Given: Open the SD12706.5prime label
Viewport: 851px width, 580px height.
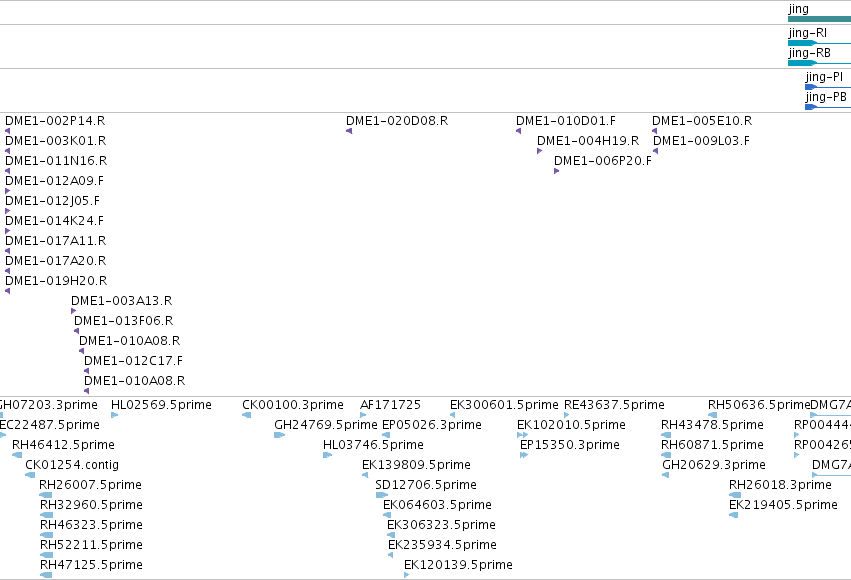Looking at the screenshot, I should 426,485.
